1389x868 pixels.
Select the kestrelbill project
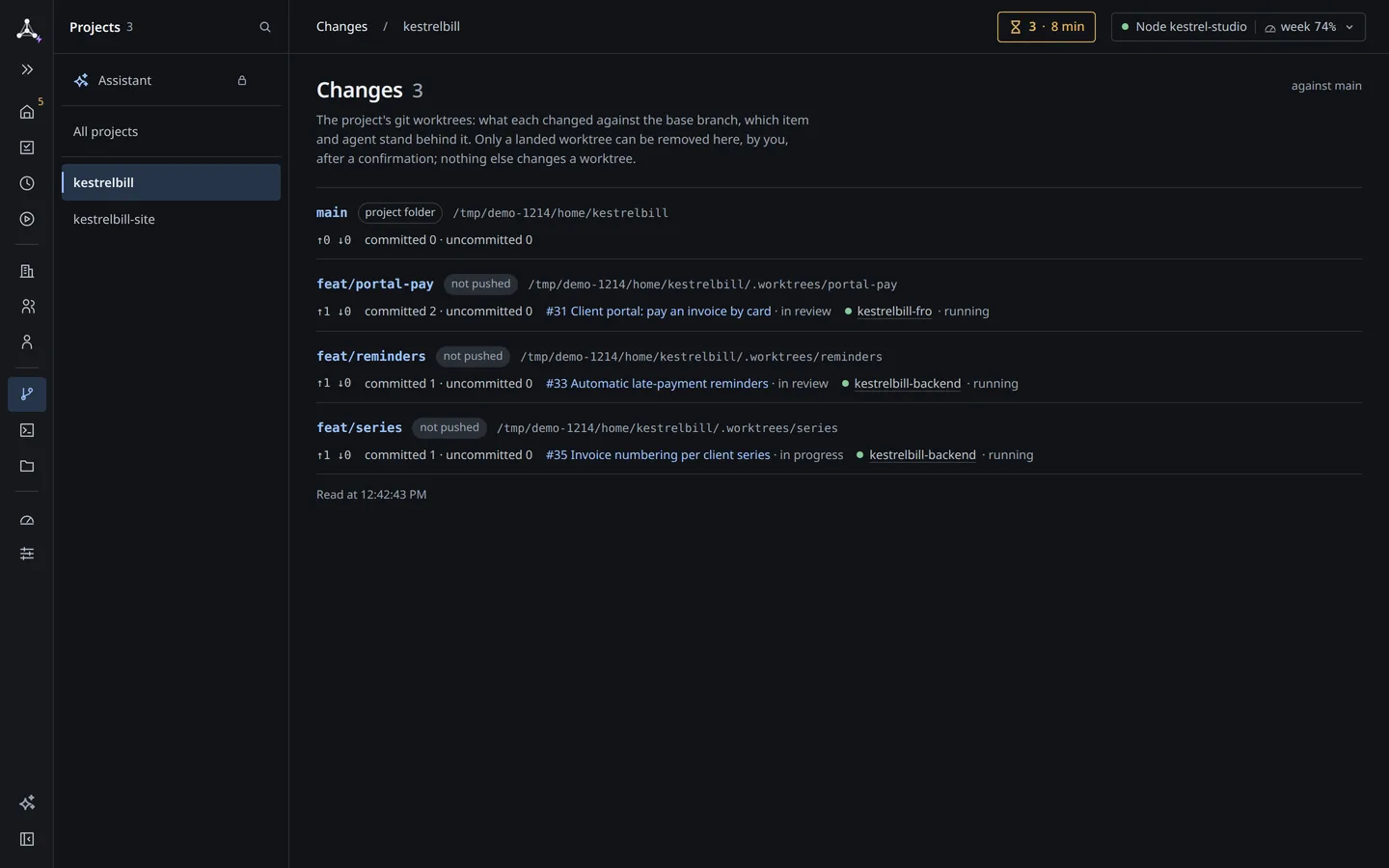tap(171, 182)
